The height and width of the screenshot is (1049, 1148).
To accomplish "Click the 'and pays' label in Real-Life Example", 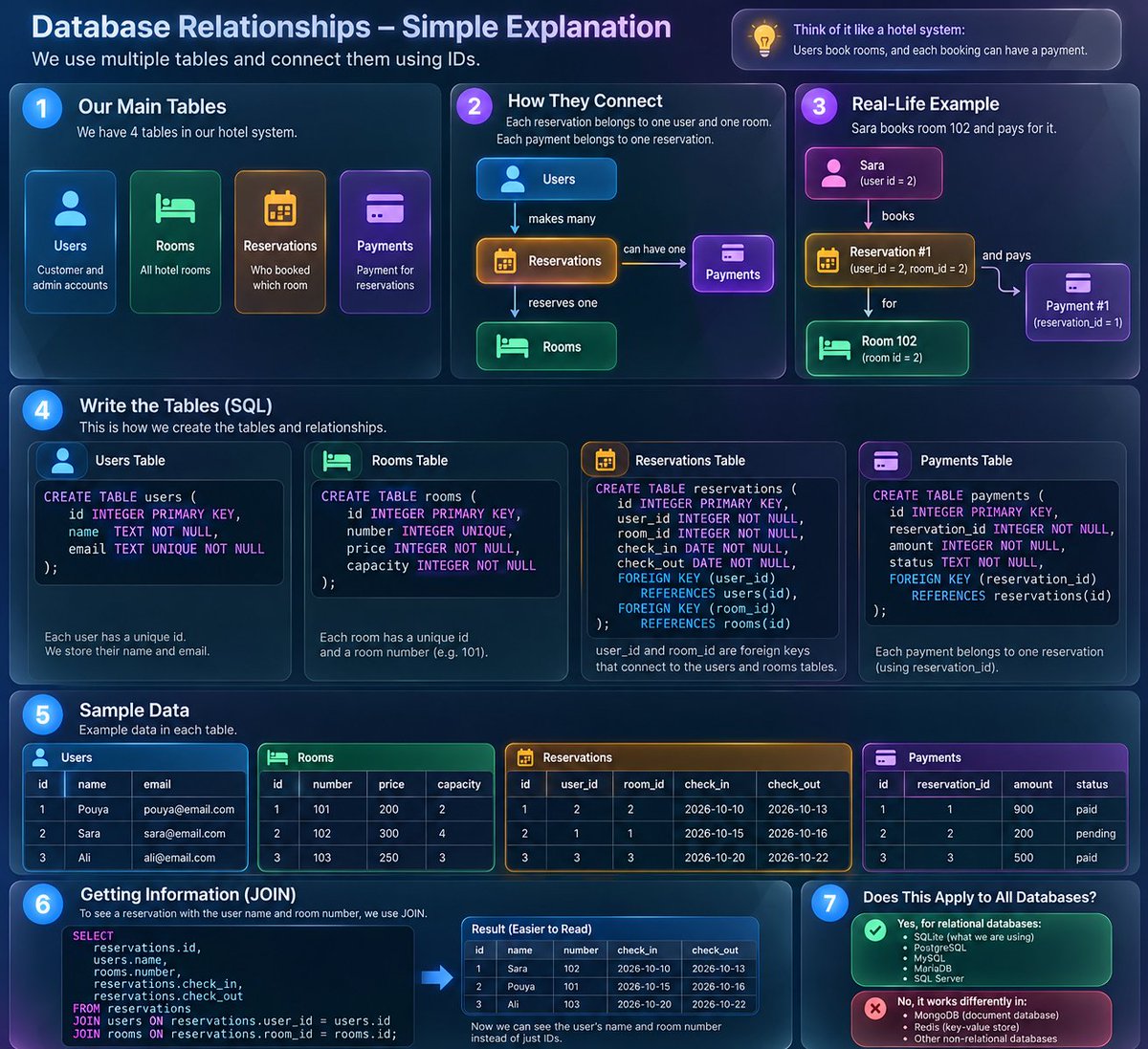I will pyautogui.click(x=1006, y=255).
